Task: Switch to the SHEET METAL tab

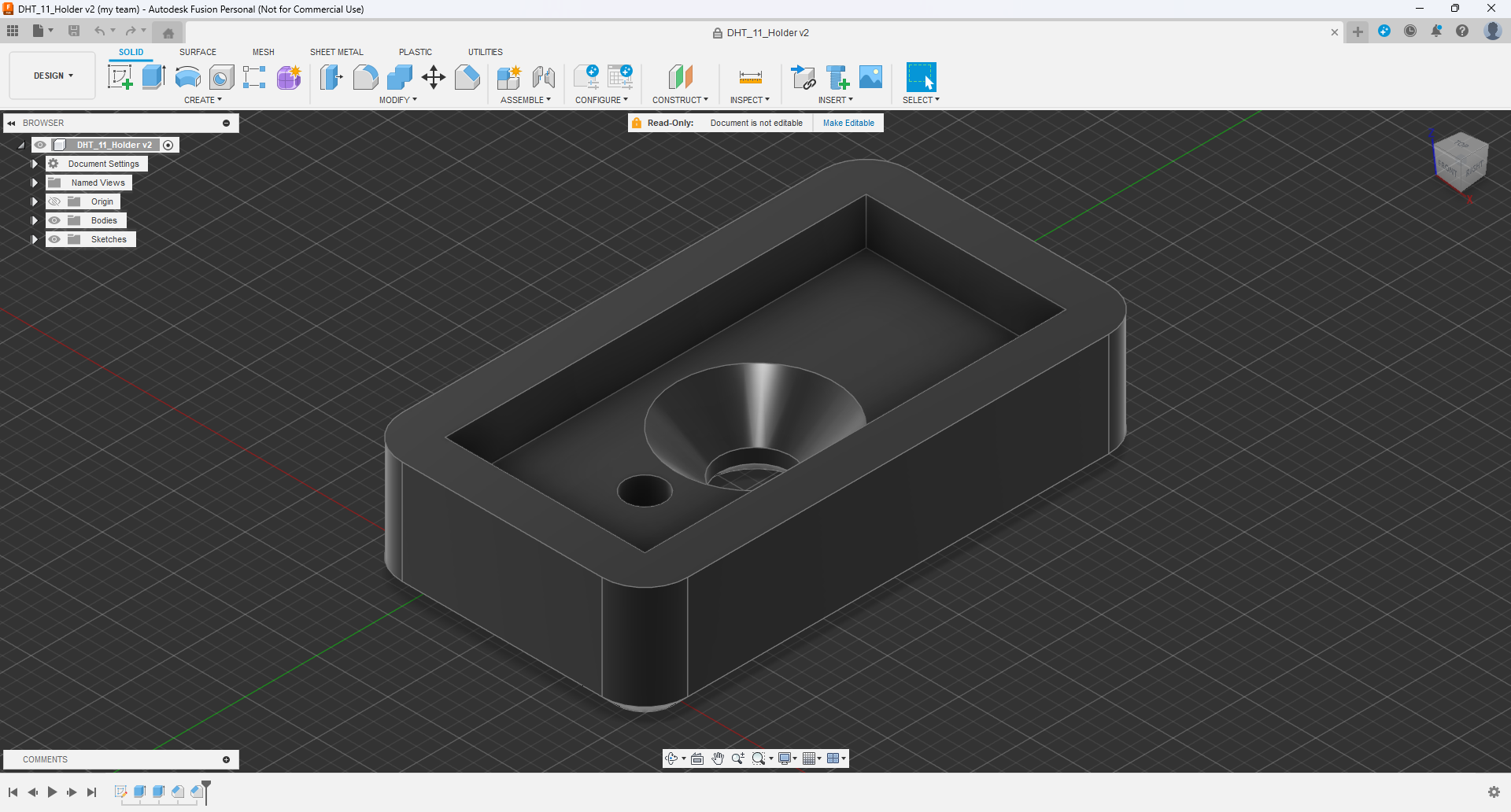Action: click(x=336, y=52)
